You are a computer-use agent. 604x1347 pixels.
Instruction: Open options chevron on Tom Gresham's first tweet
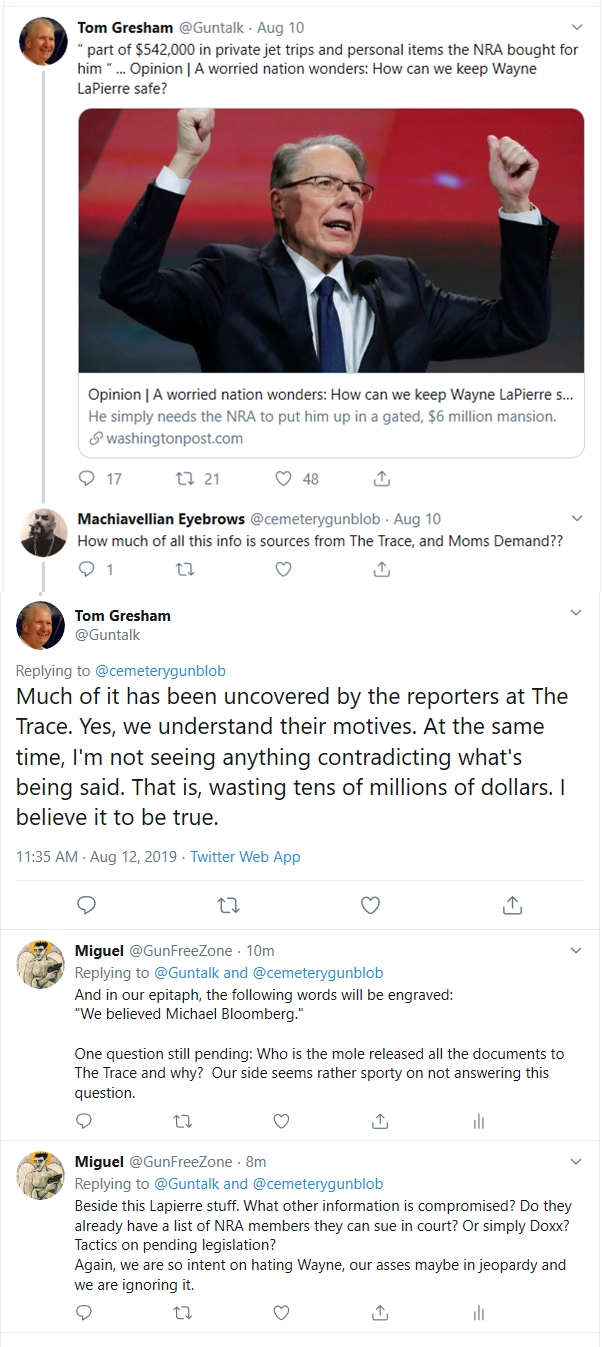pyautogui.click(x=576, y=27)
